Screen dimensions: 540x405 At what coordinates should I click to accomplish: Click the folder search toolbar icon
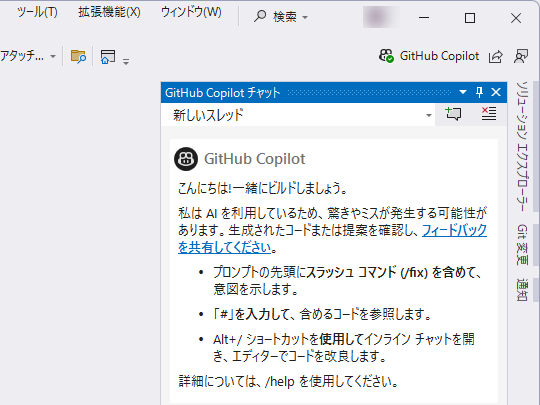tap(78, 56)
